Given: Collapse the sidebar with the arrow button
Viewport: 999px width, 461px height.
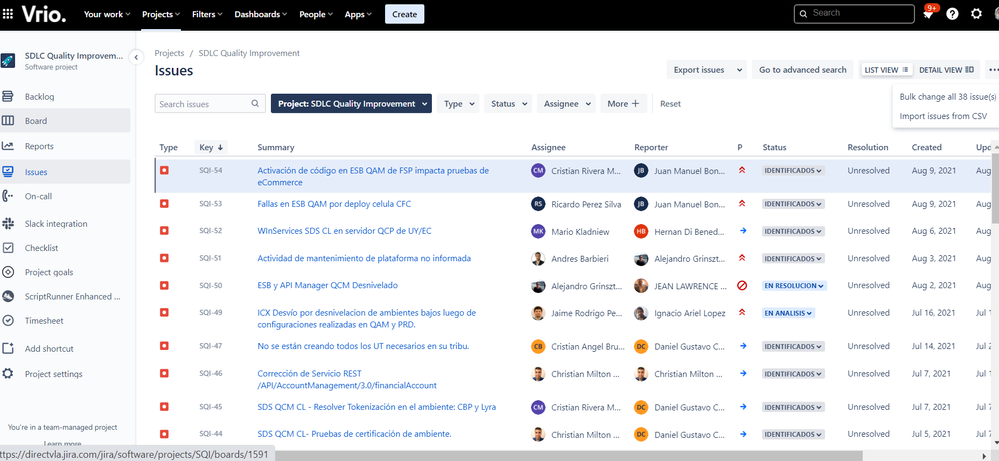Looking at the screenshot, I should pos(136,57).
